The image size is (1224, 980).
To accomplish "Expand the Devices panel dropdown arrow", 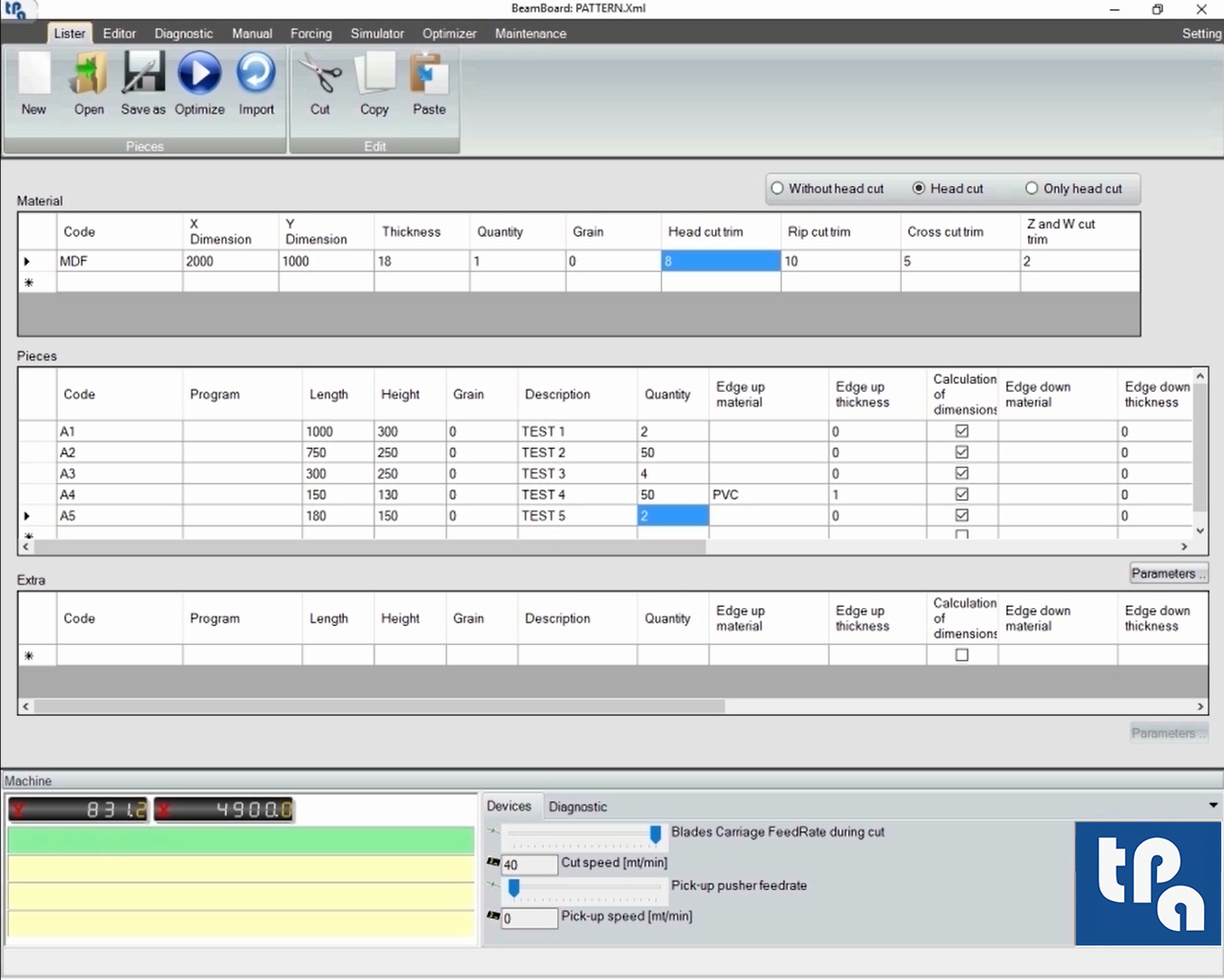I will click(1213, 806).
